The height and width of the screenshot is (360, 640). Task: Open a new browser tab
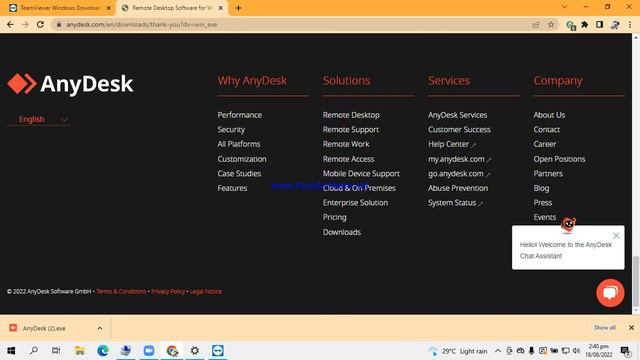(x=238, y=8)
